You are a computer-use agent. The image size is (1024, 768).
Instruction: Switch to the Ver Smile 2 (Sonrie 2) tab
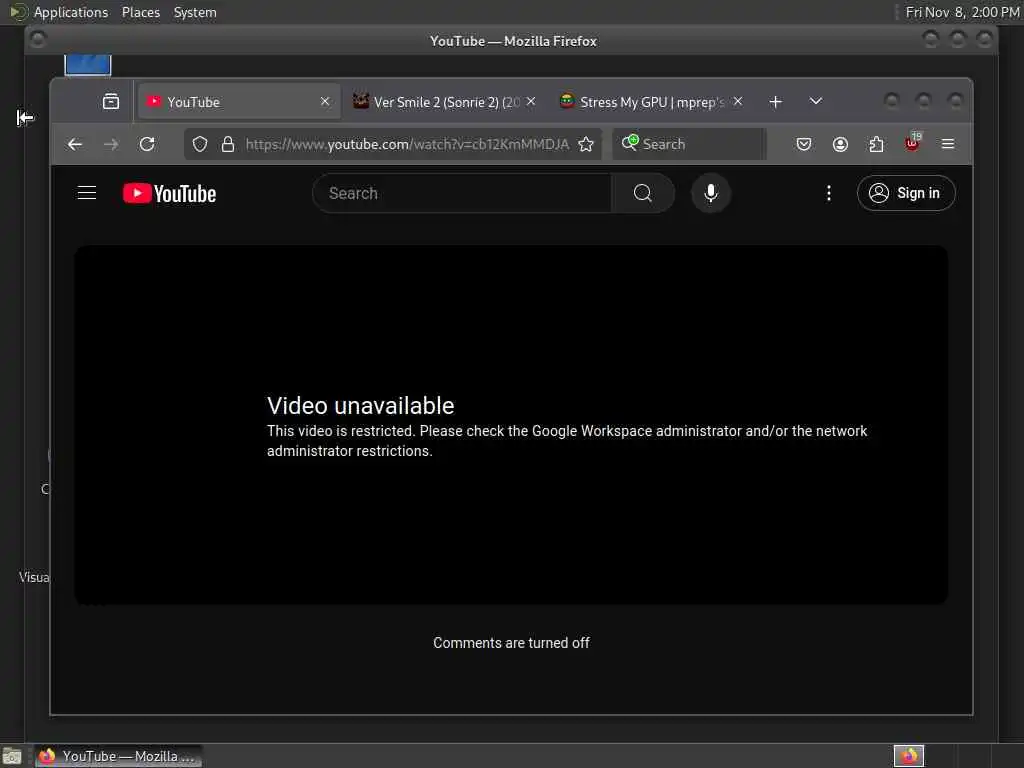click(444, 102)
